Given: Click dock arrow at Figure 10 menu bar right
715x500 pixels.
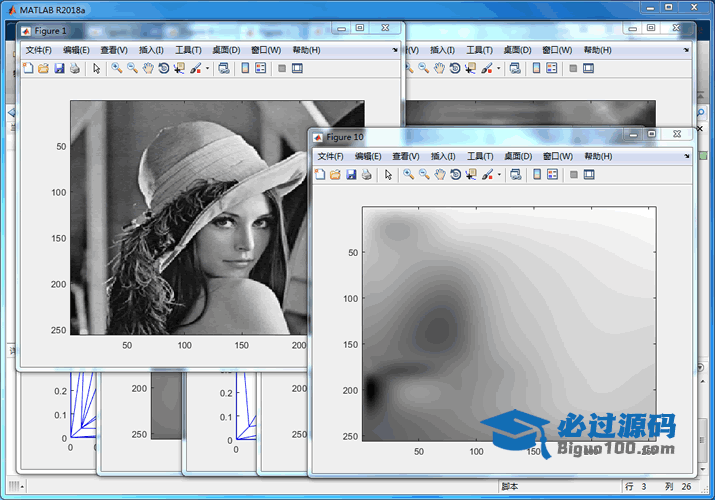Looking at the screenshot, I should (x=686, y=157).
